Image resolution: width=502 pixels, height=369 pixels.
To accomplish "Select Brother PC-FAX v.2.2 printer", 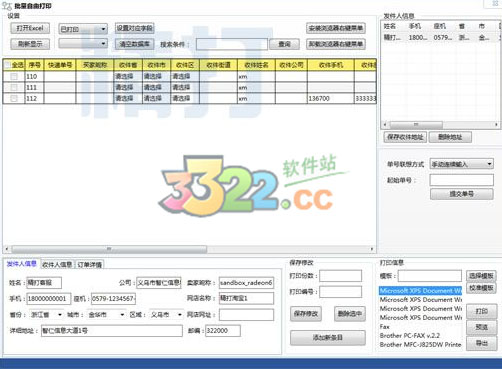I will click(x=421, y=336).
